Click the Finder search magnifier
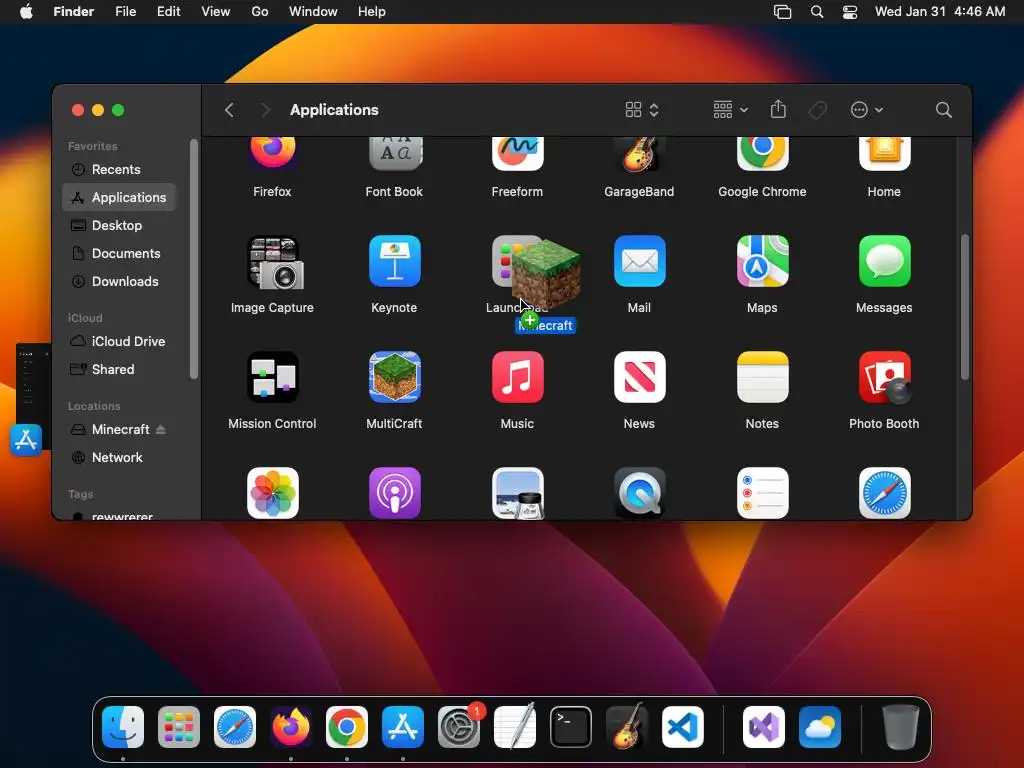This screenshot has height=768, width=1024. coord(943,110)
